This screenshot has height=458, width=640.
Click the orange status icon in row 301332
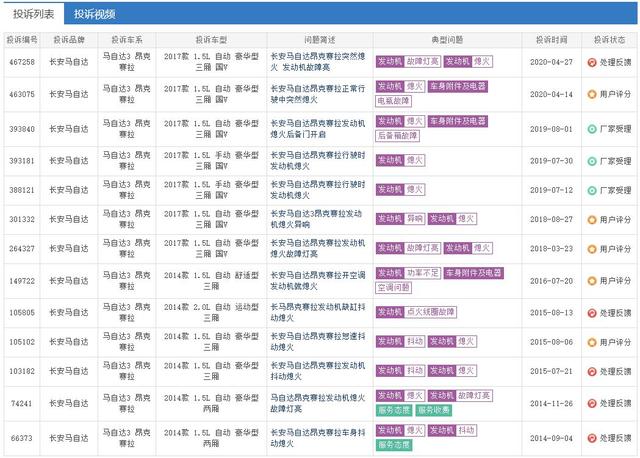592,220
